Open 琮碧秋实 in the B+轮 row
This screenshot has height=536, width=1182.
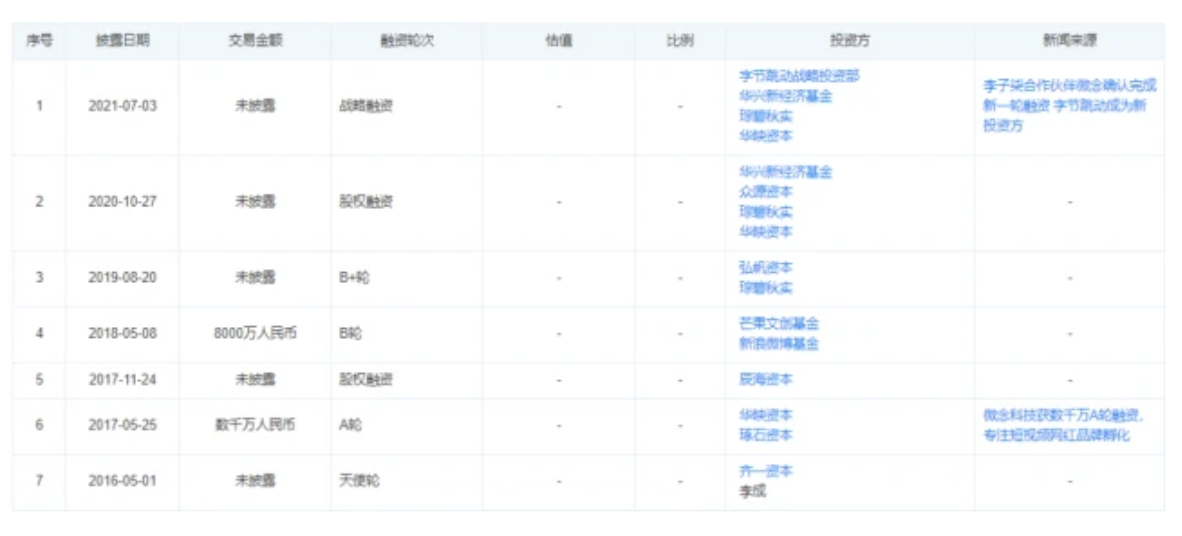(766, 287)
